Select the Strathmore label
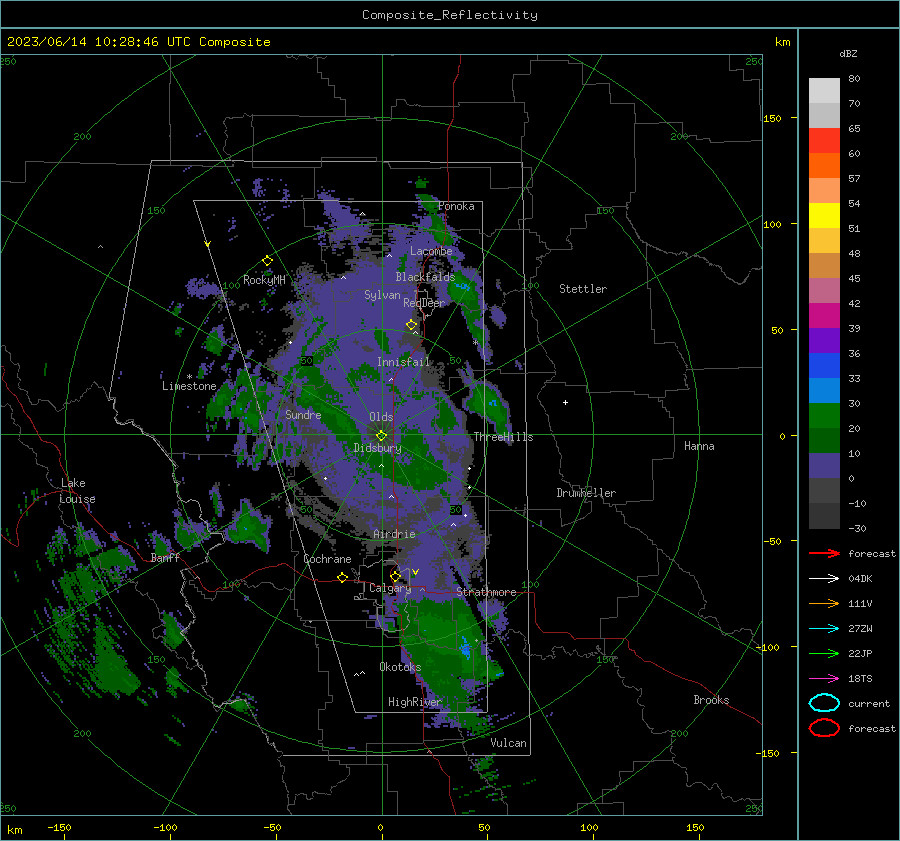This screenshot has height=841, width=900. [486, 592]
